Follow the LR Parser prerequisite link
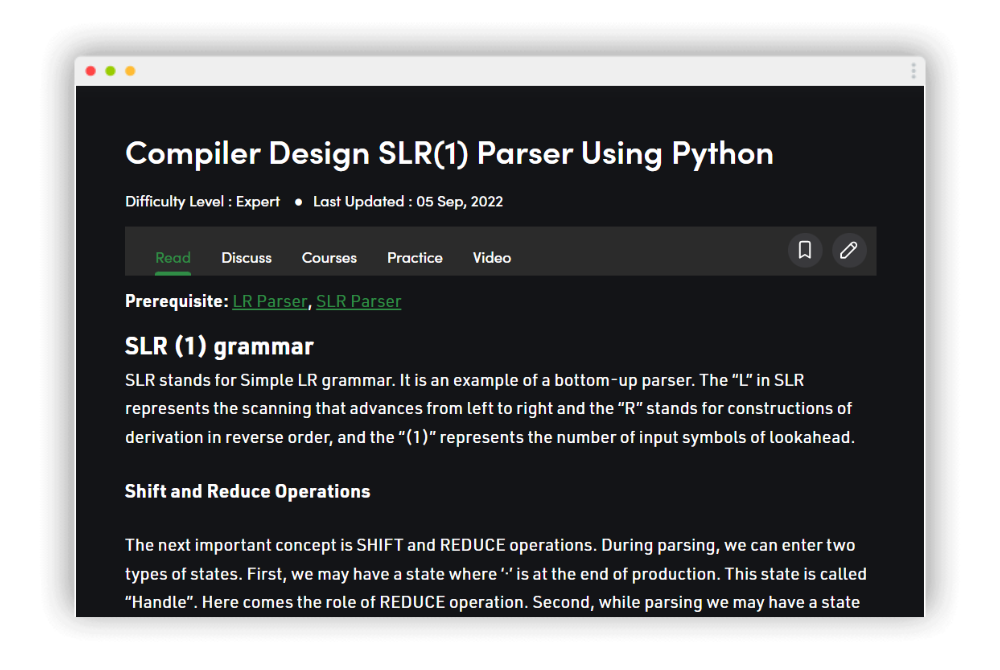The image size is (1000, 670). 269,301
